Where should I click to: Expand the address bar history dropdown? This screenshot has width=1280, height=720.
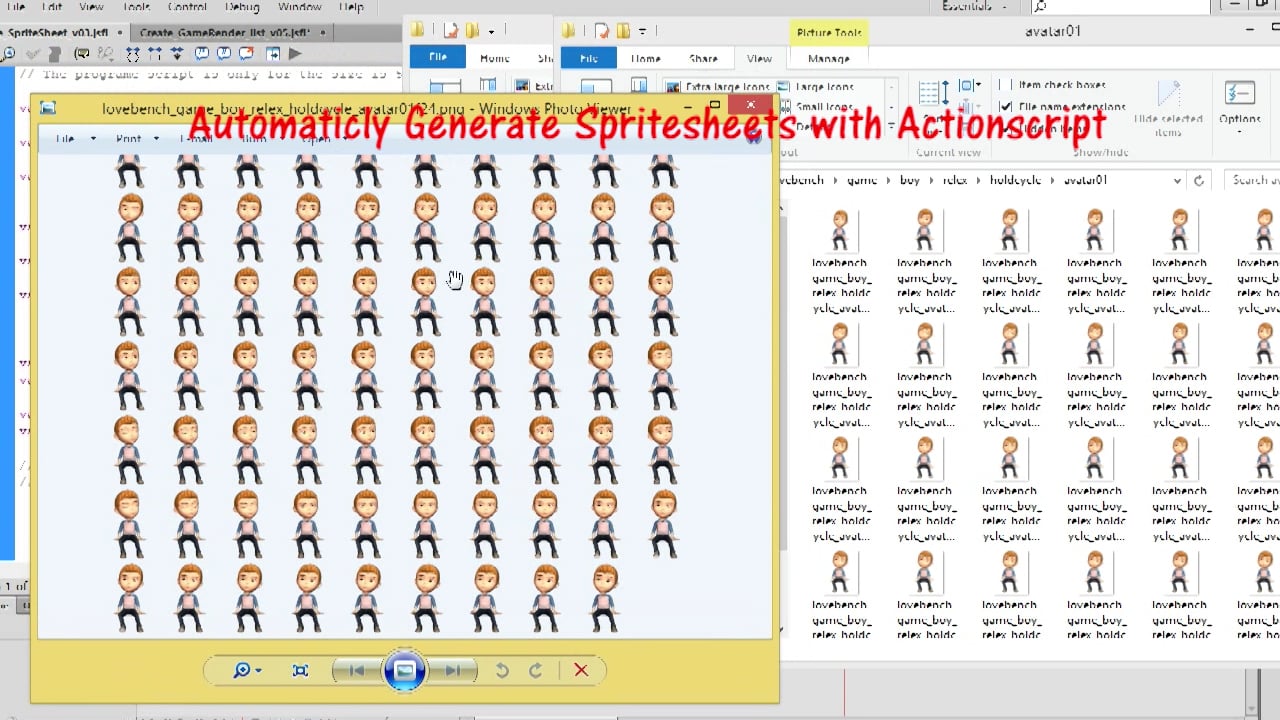tap(1176, 180)
